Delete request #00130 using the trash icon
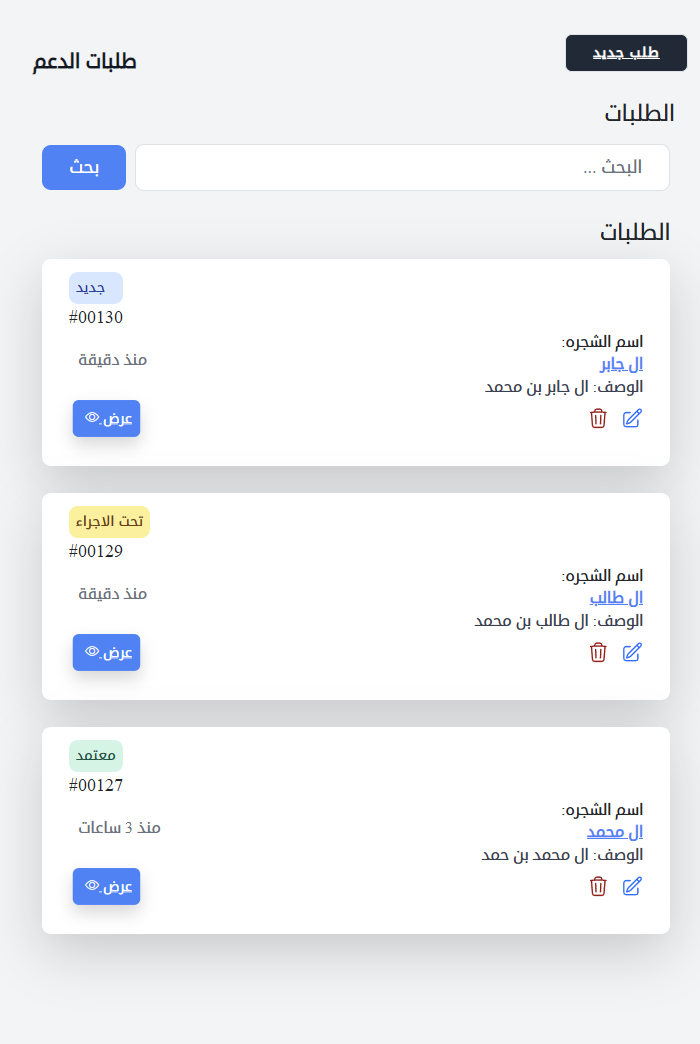 coord(598,419)
